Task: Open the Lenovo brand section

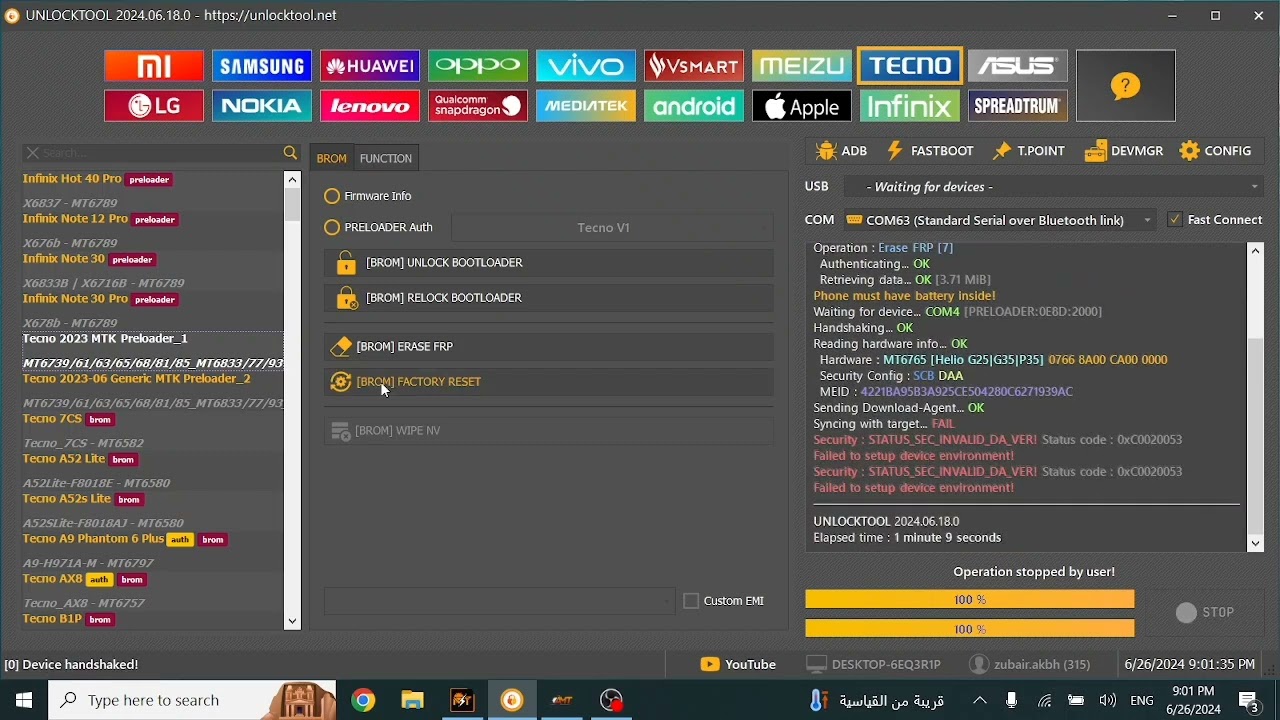Action: point(370,106)
